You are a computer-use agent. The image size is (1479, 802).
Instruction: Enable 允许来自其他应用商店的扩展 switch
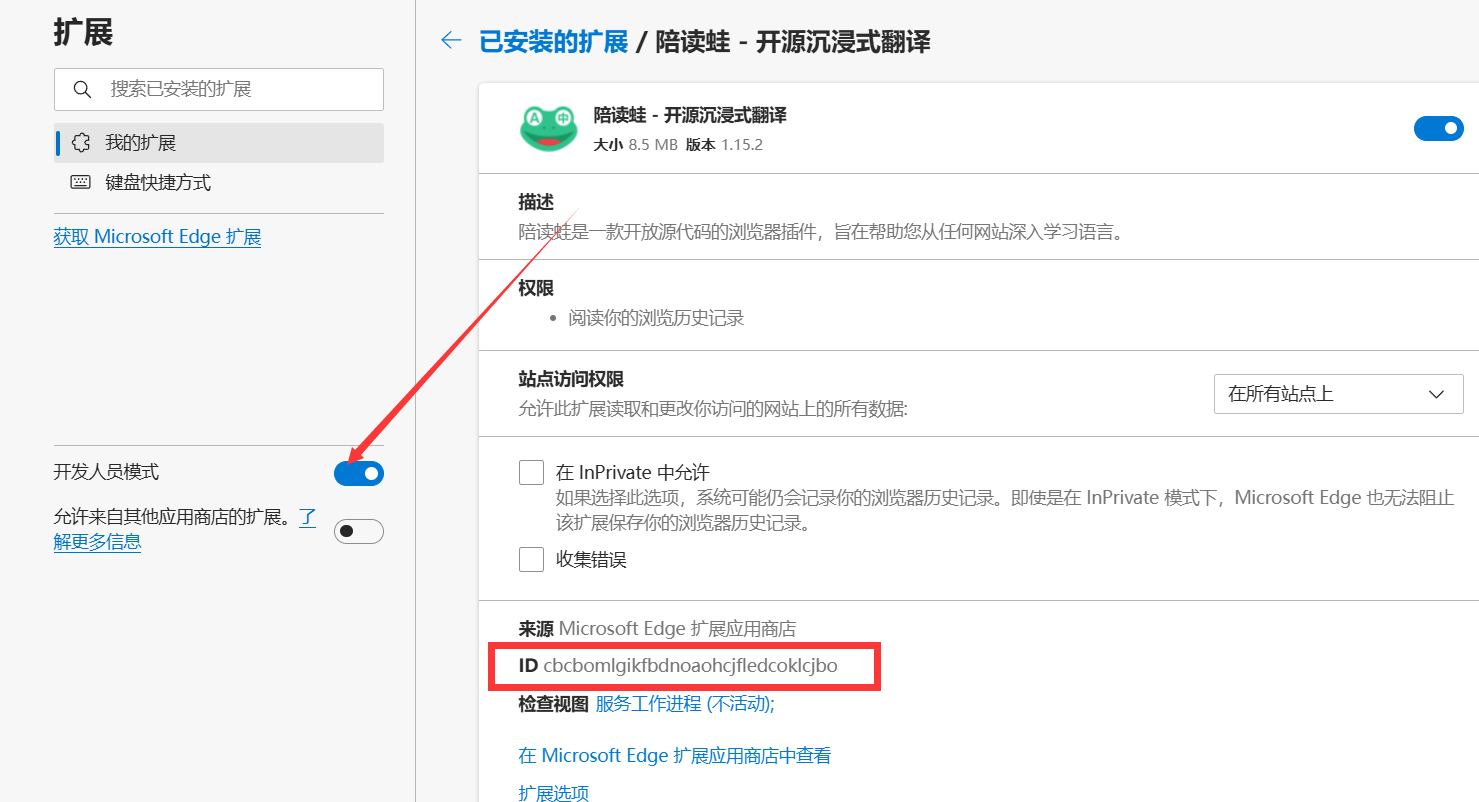(359, 531)
